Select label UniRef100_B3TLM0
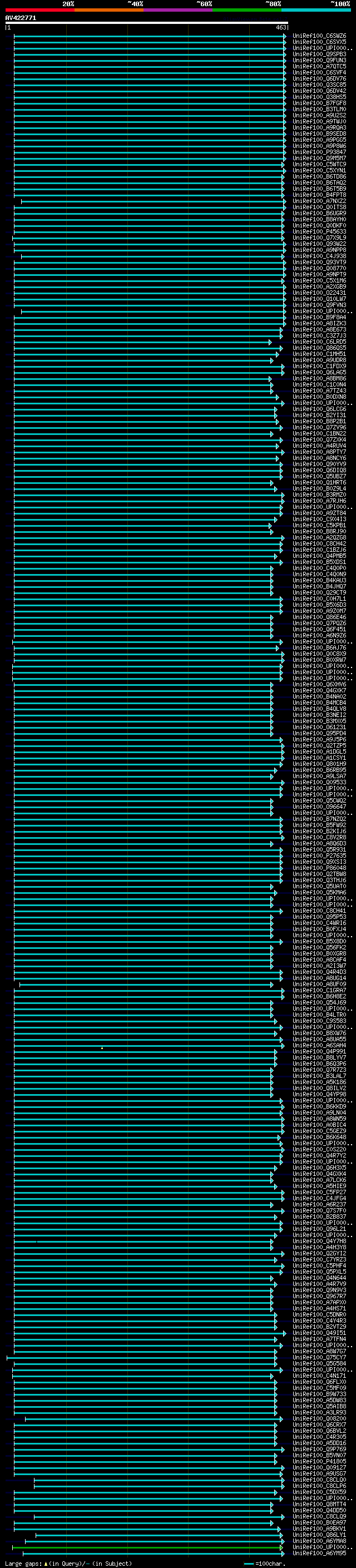The height and width of the screenshot is (1568, 356). click(319, 109)
